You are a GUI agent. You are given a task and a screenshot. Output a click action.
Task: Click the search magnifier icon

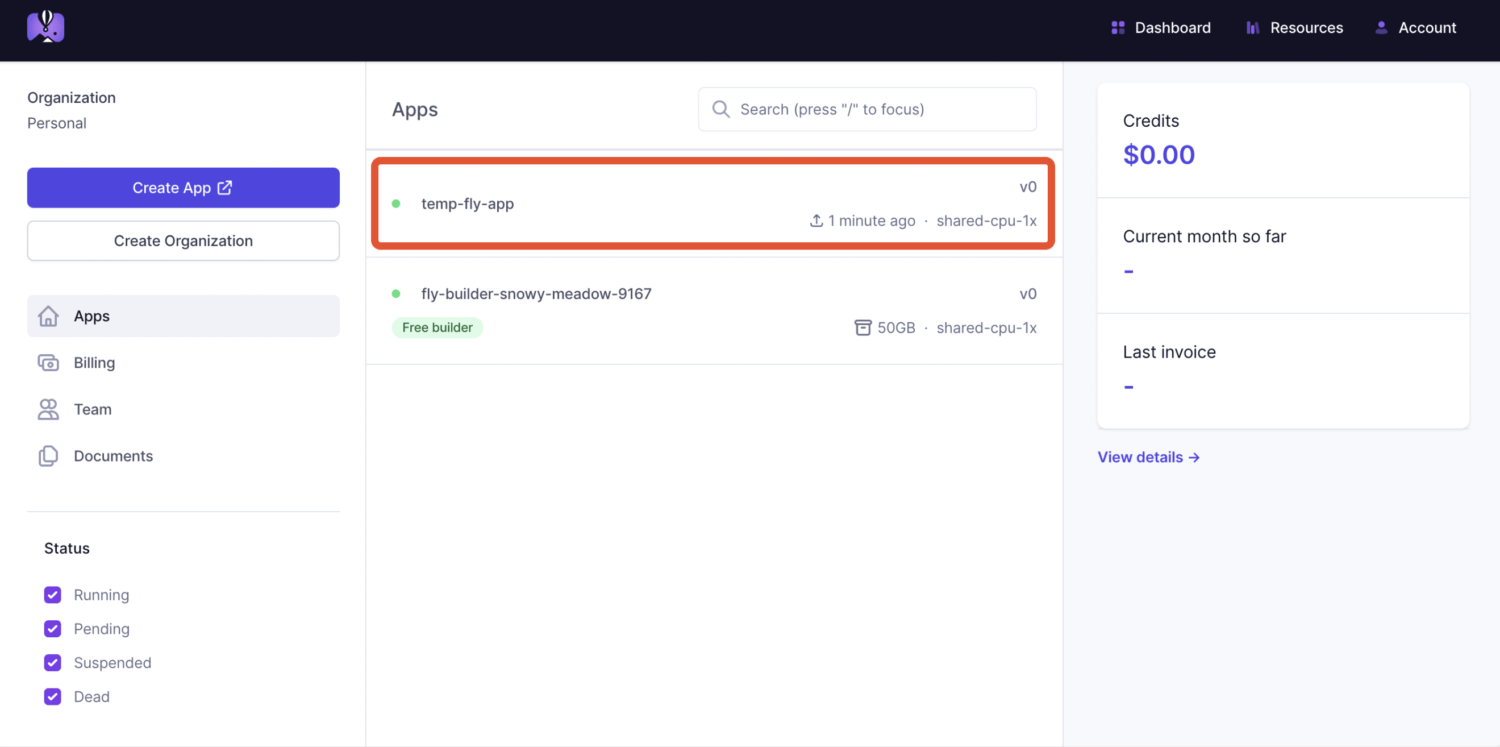(720, 109)
